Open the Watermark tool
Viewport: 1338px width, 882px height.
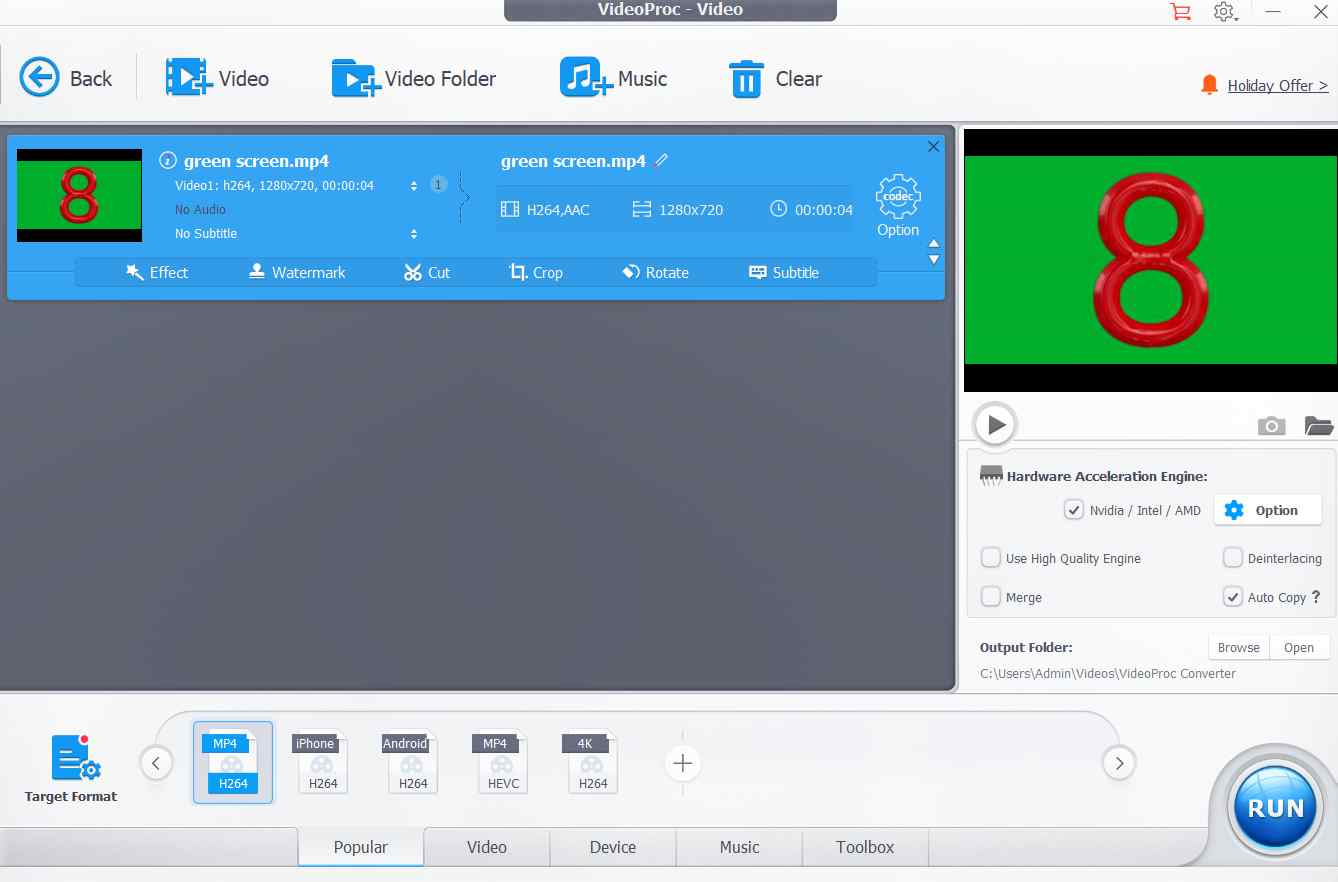[297, 272]
